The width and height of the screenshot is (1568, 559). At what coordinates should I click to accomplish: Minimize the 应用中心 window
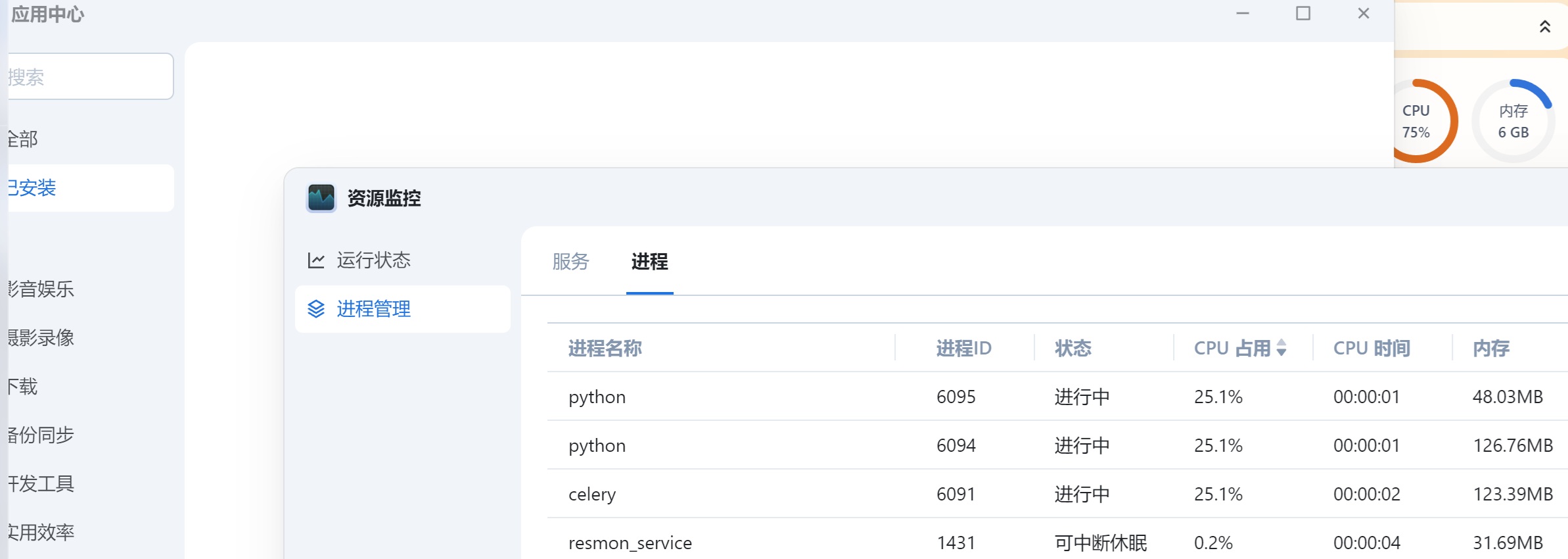(x=1242, y=13)
